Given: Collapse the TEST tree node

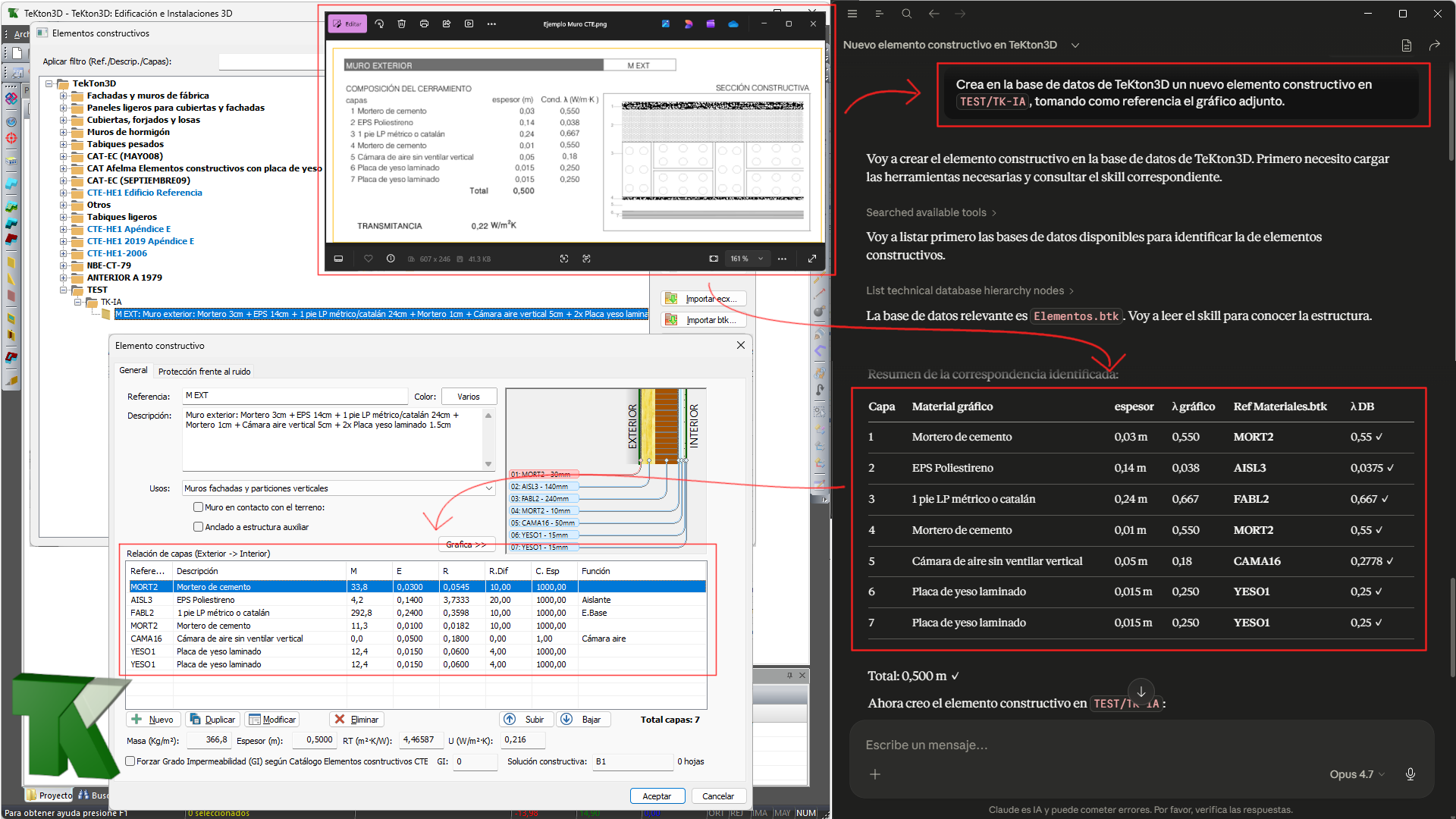Looking at the screenshot, I should (x=64, y=290).
